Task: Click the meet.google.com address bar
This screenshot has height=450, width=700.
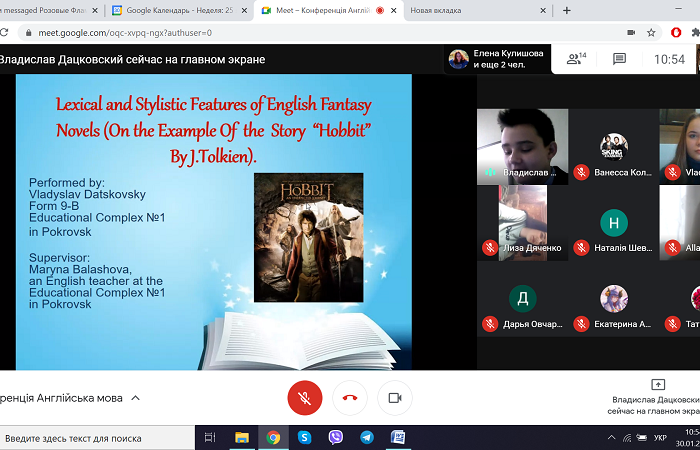Action: point(300,32)
